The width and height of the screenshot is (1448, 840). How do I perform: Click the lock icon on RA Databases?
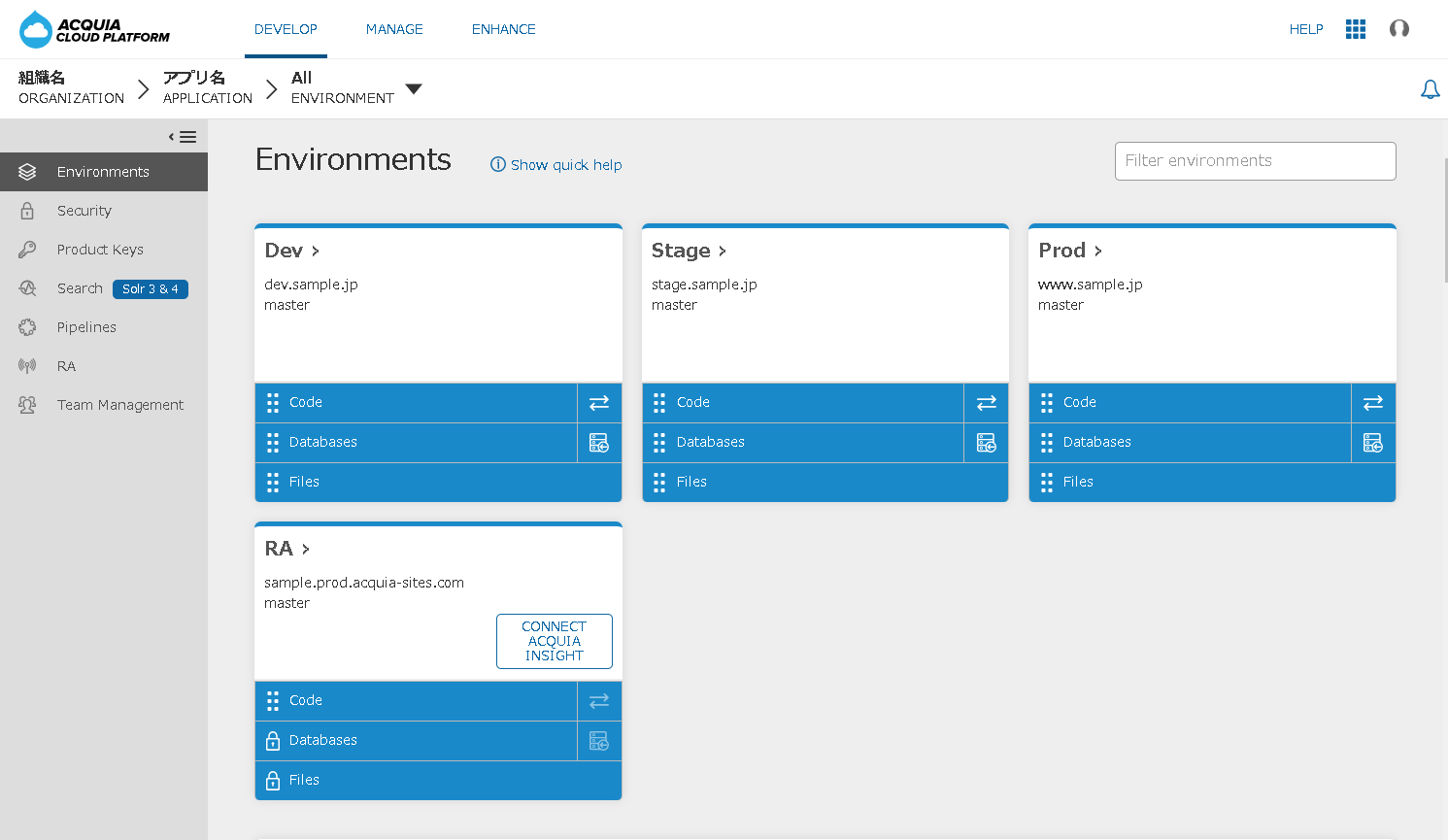pyautogui.click(x=273, y=741)
